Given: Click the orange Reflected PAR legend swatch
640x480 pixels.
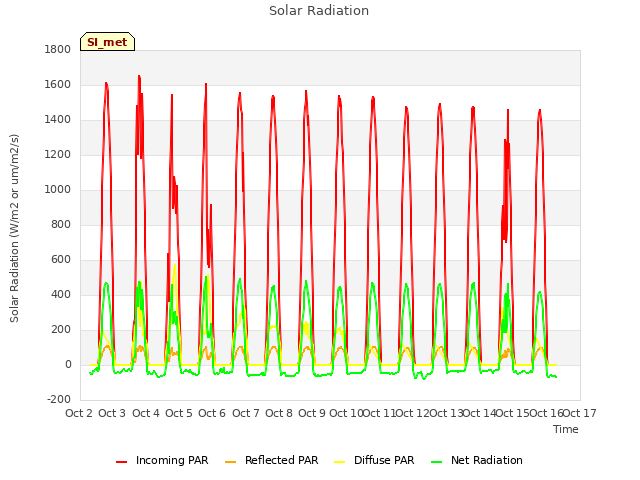Looking at the screenshot, I should 231,462.
